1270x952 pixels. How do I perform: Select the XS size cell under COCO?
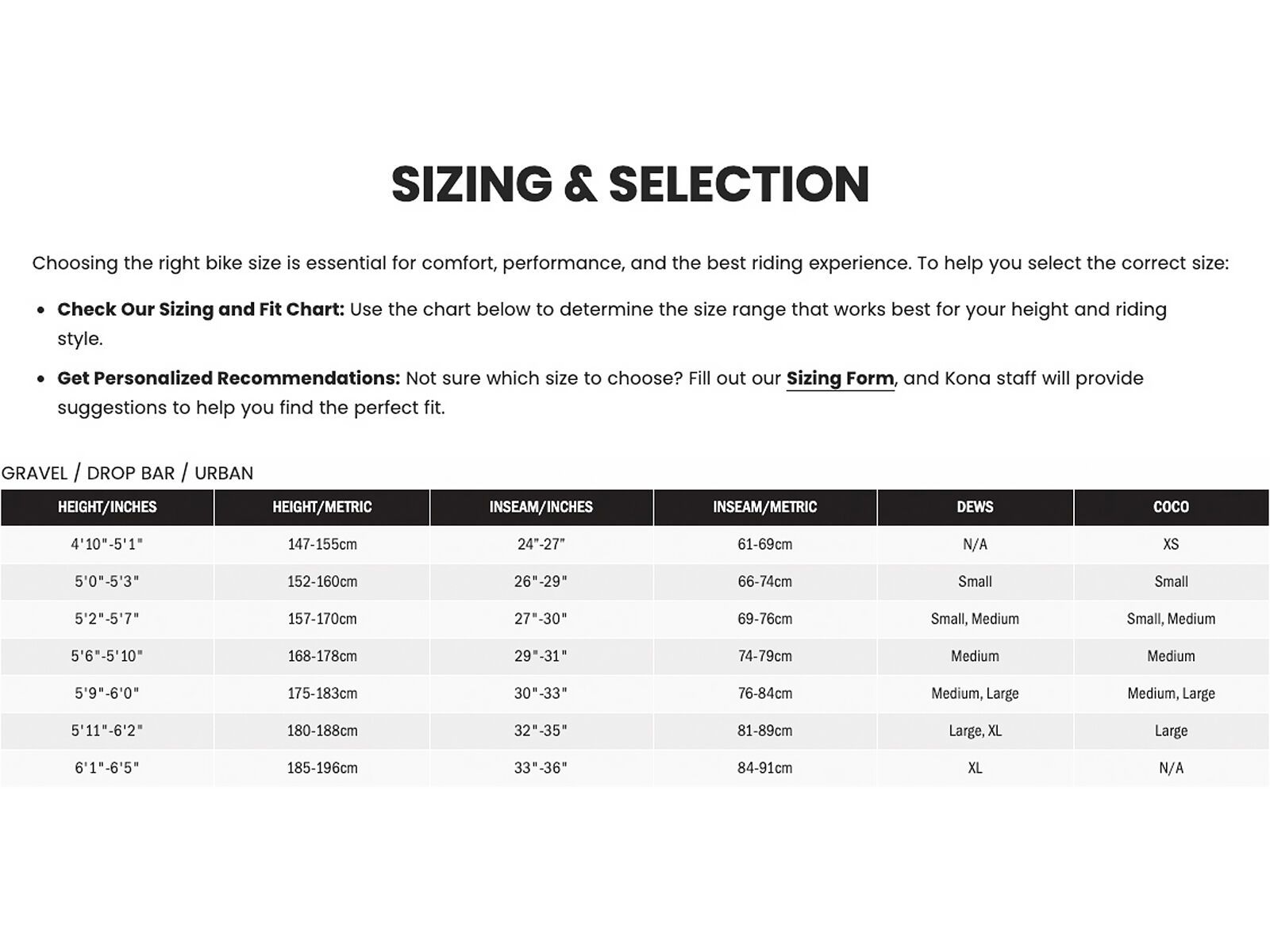click(x=1171, y=544)
